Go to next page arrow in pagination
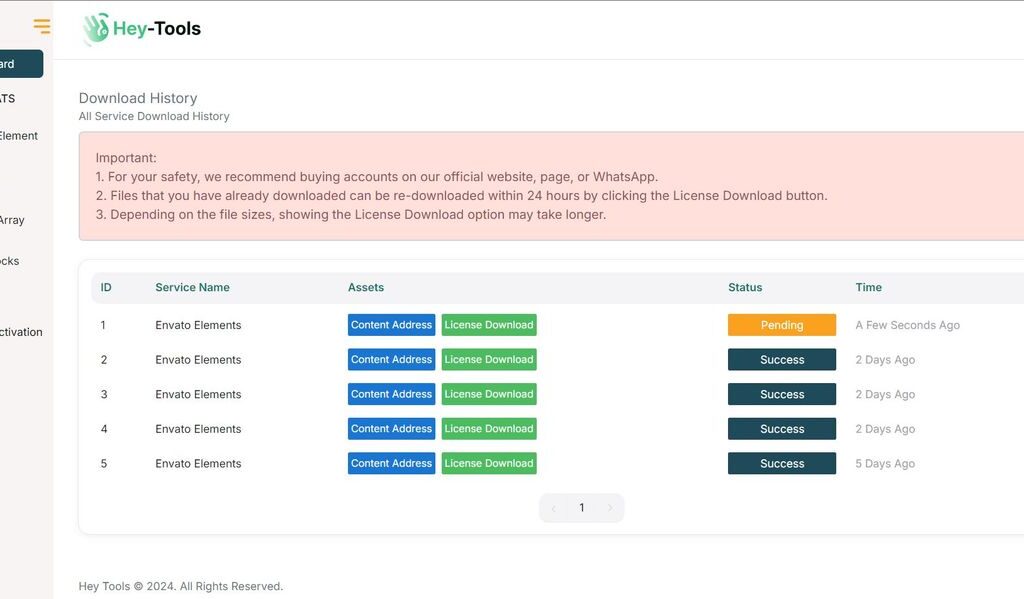The height and width of the screenshot is (599, 1024). (x=610, y=508)
